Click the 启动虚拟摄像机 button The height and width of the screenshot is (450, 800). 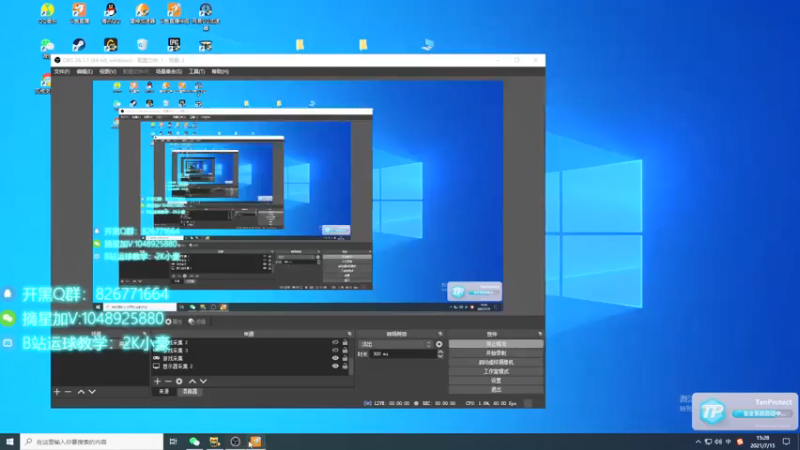tap(496, 362)
